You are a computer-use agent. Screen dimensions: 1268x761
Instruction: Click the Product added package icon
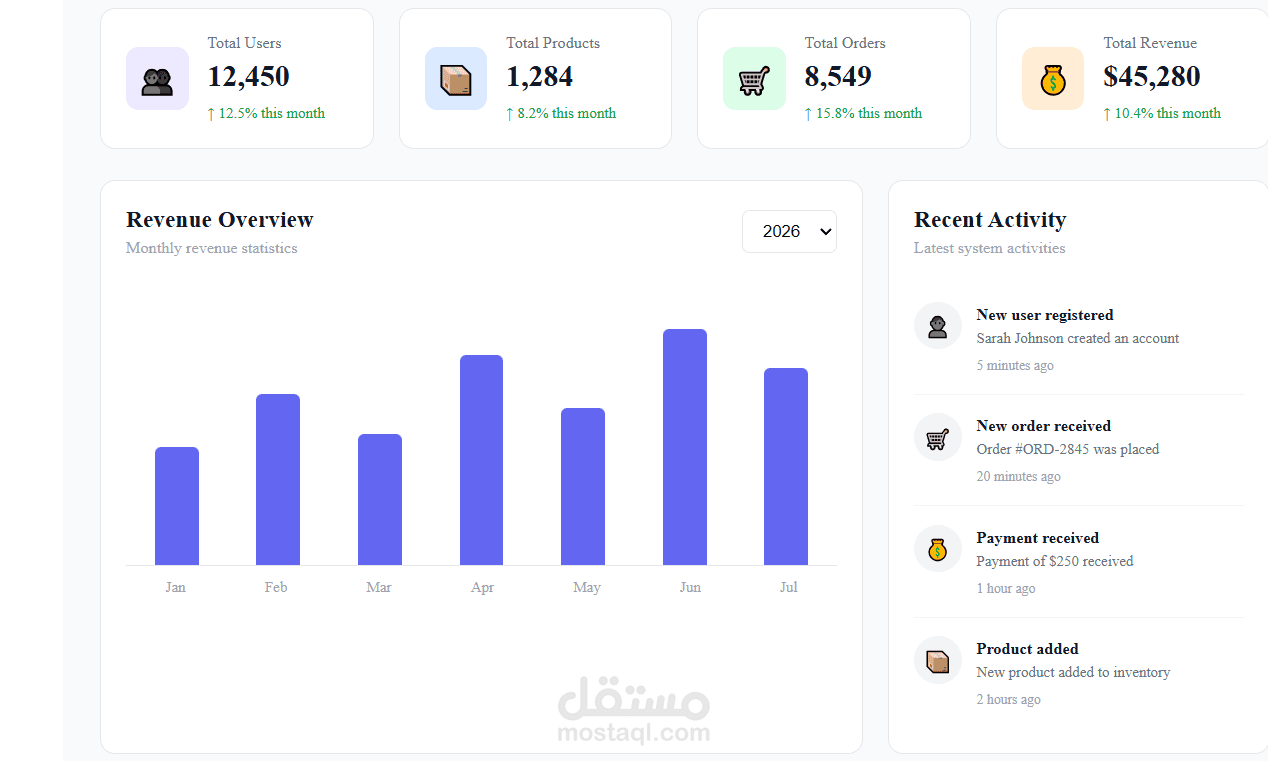coord(938,660)
